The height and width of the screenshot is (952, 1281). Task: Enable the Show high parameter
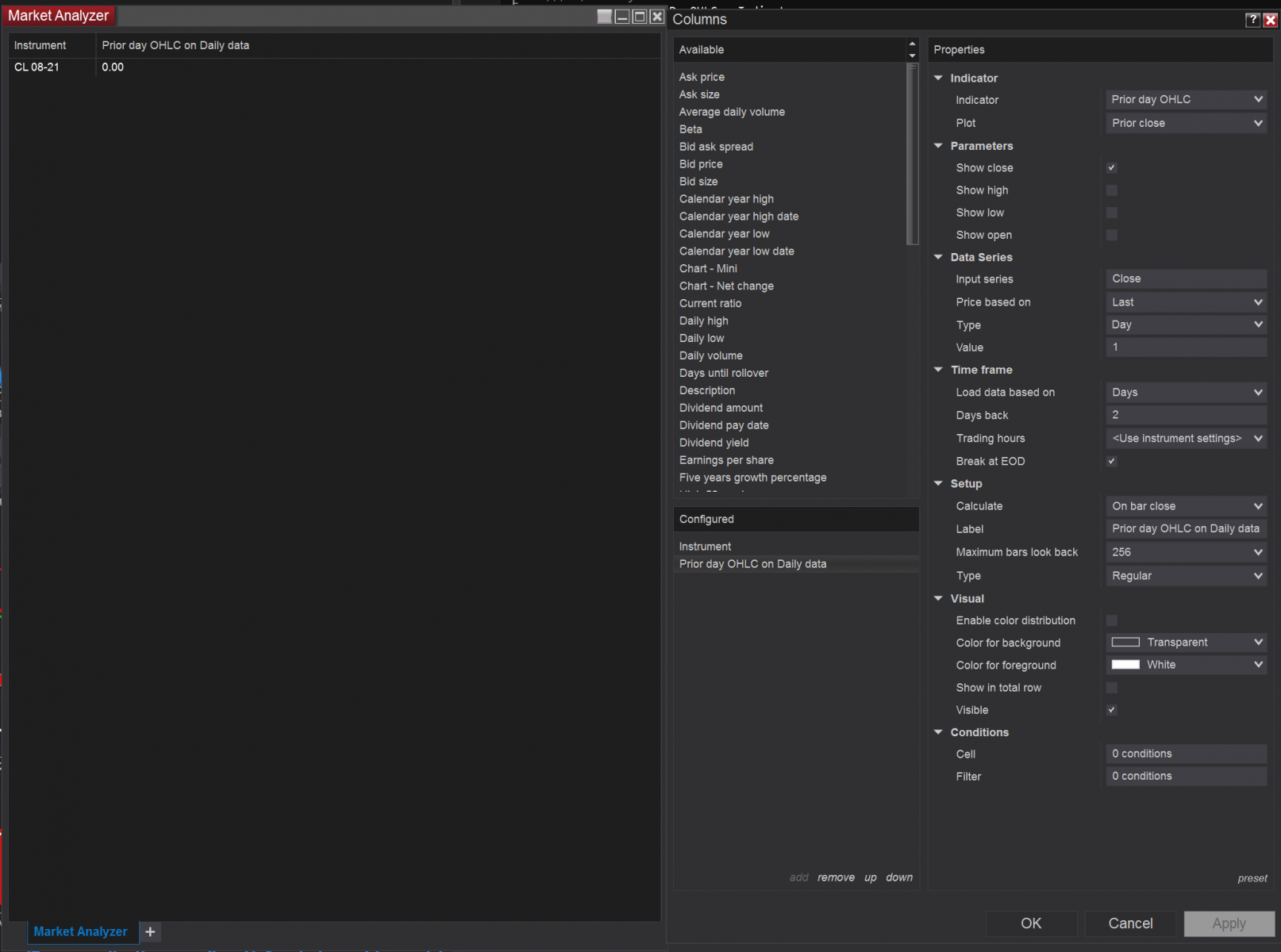1111,190
